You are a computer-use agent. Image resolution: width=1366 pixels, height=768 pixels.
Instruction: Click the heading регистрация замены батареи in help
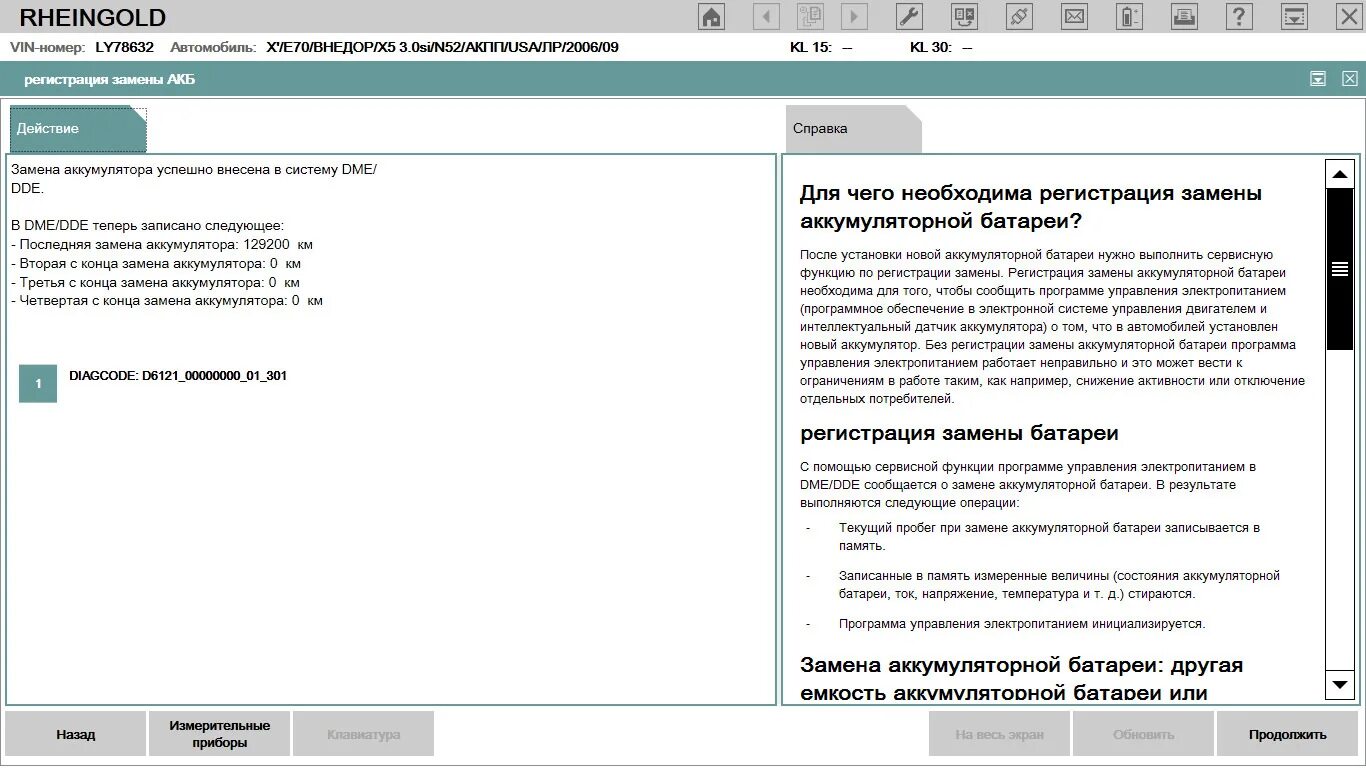959,433
